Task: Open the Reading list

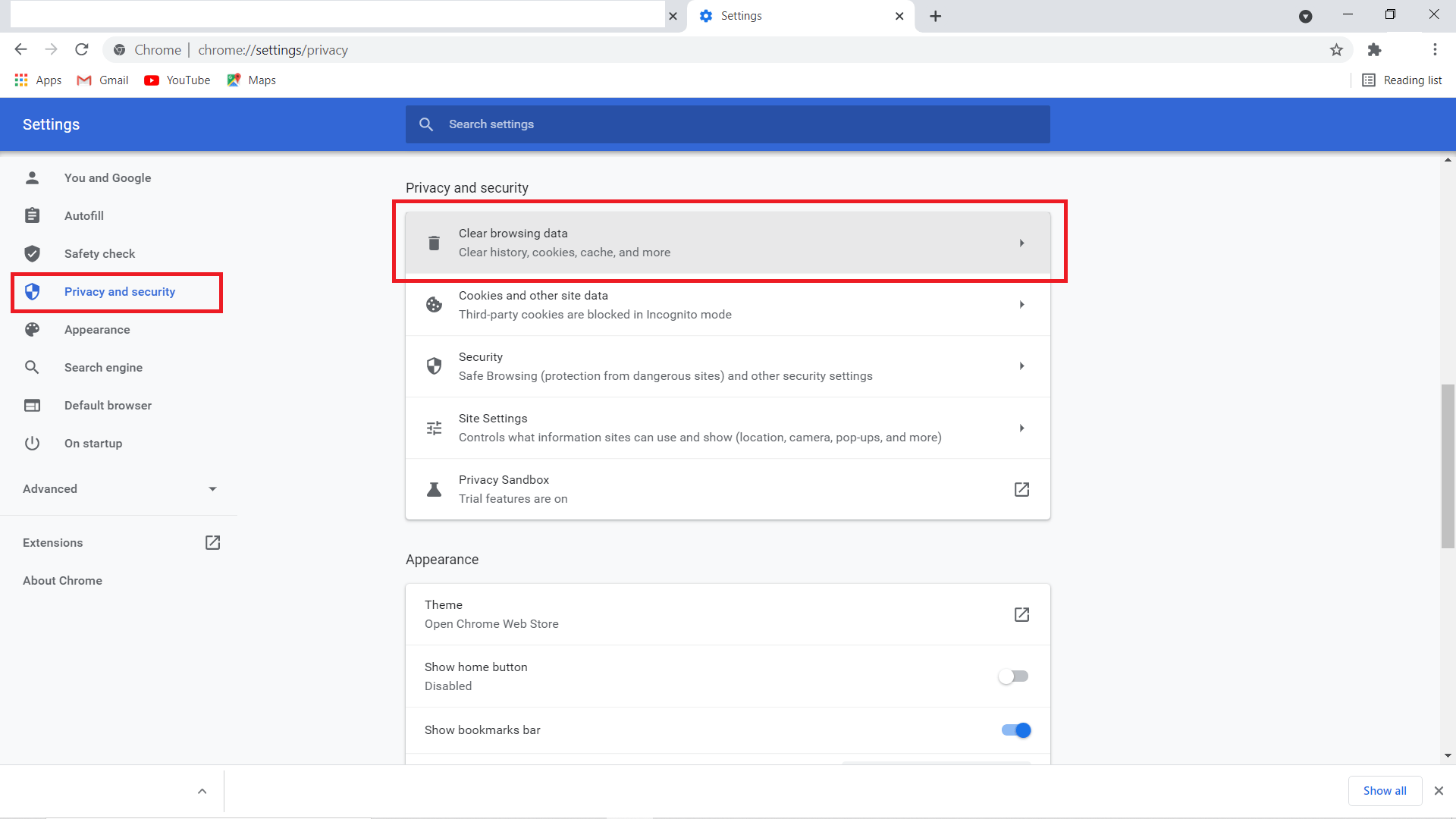Action: (x=1402, y=80)
